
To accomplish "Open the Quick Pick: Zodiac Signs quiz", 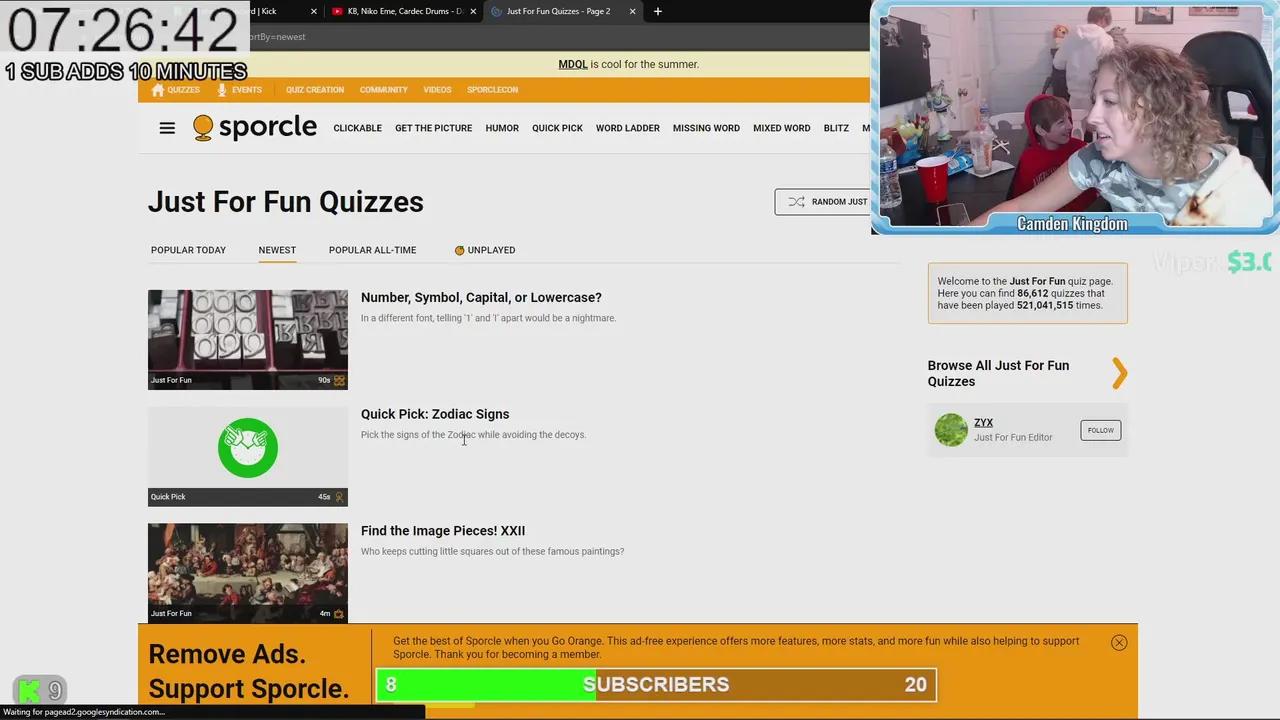I will point(435,414).
